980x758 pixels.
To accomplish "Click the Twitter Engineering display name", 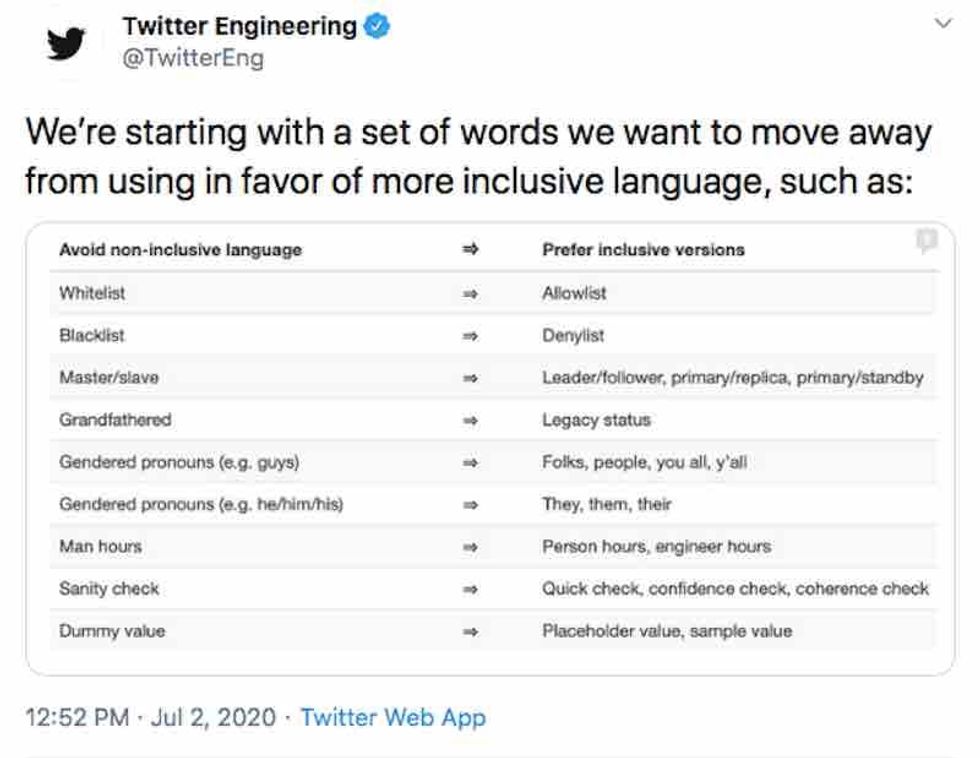I will (x=239, y=27).
